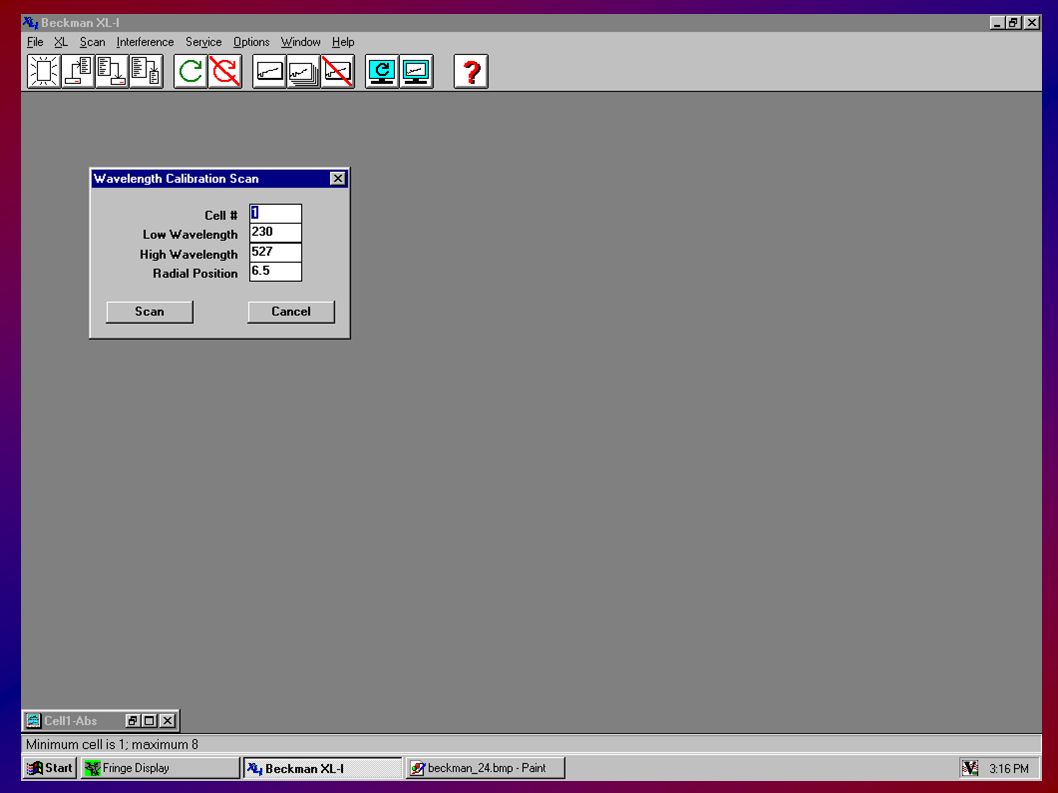Viewport: 1058px width, 793px height.
Task: Open the Interference menu
Action: pos(145,42)
